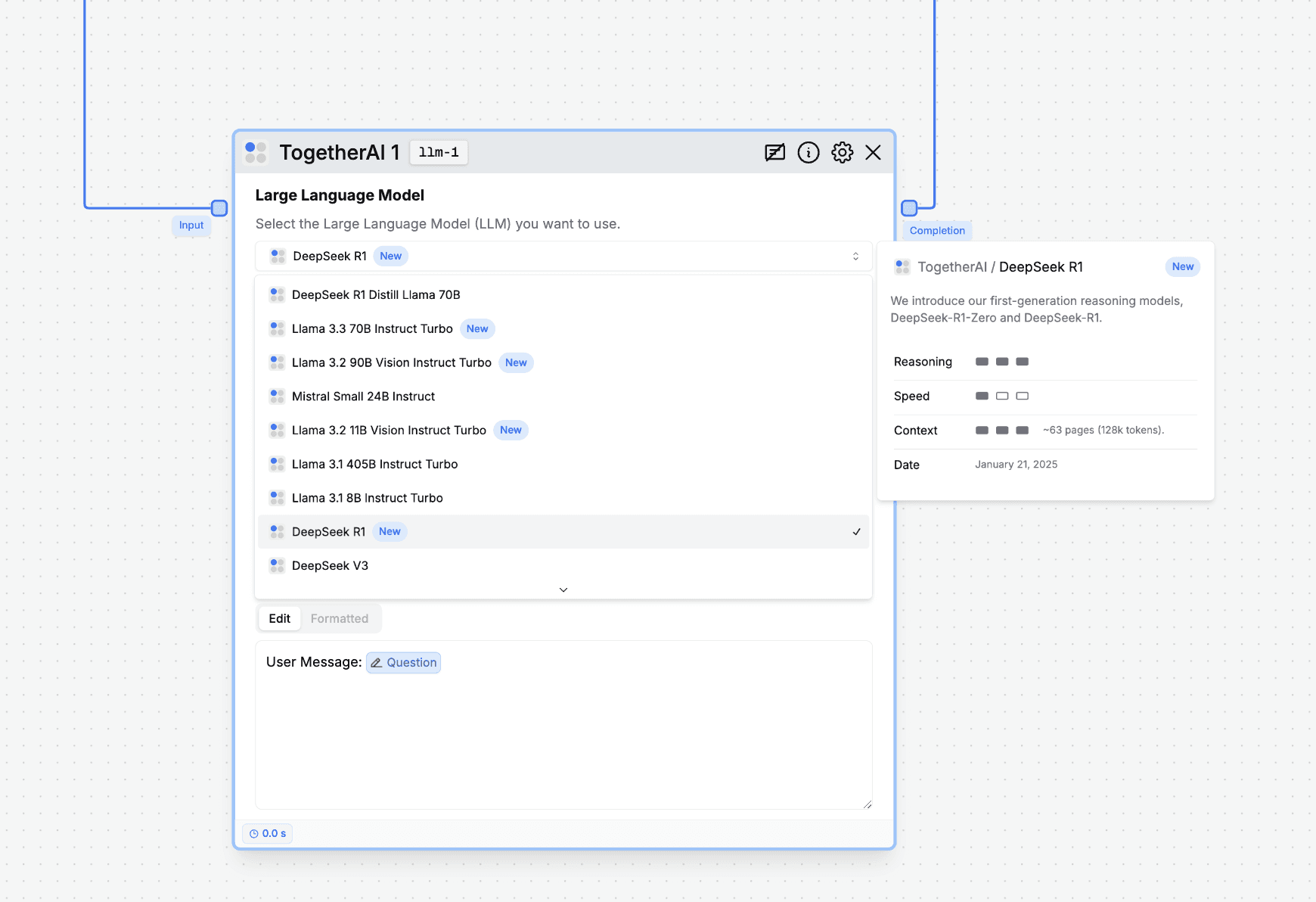Click the clock icon in the runtime badge
1316x902 pixels.
[254, 834]
